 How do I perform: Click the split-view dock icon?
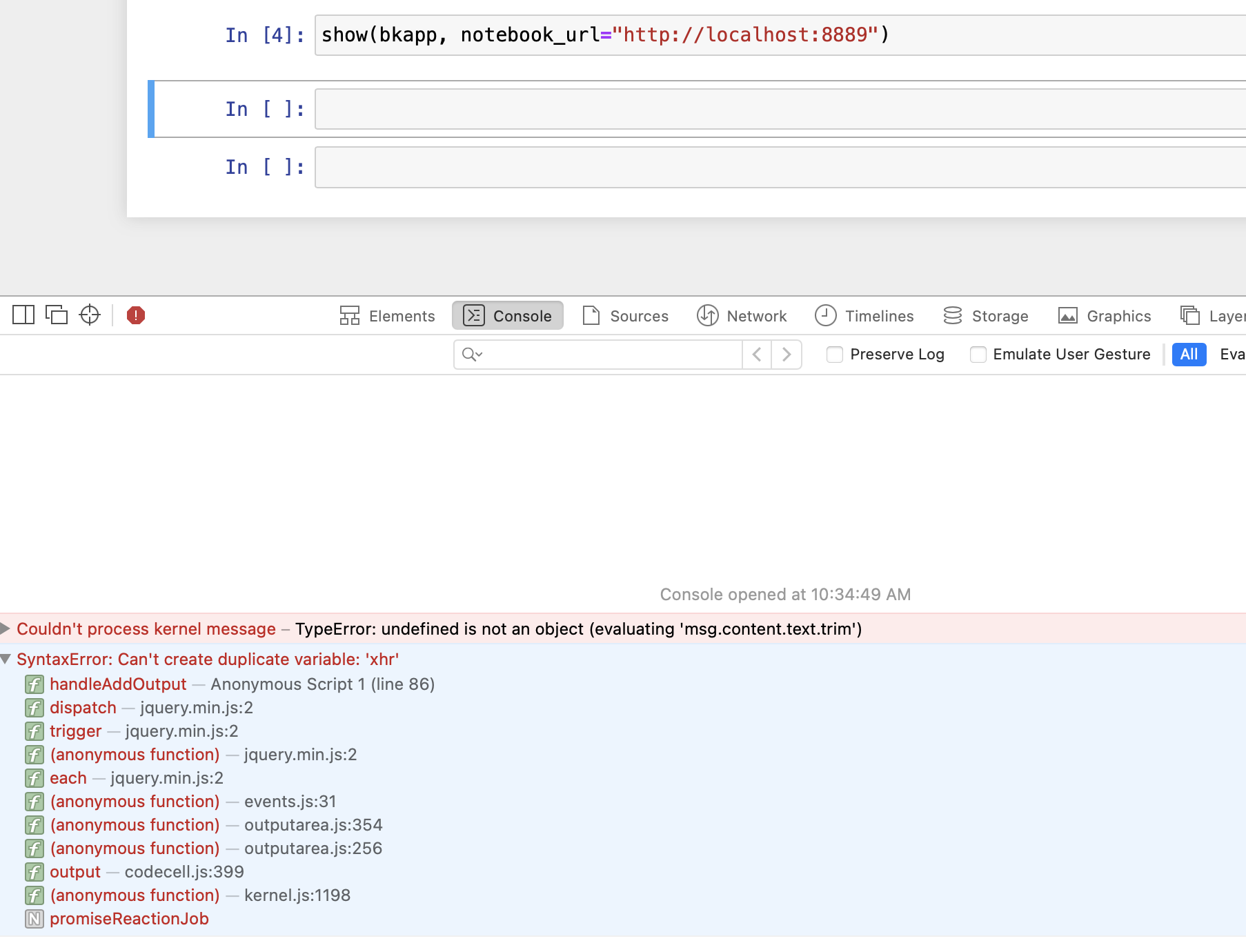click(x=22, y=315)
